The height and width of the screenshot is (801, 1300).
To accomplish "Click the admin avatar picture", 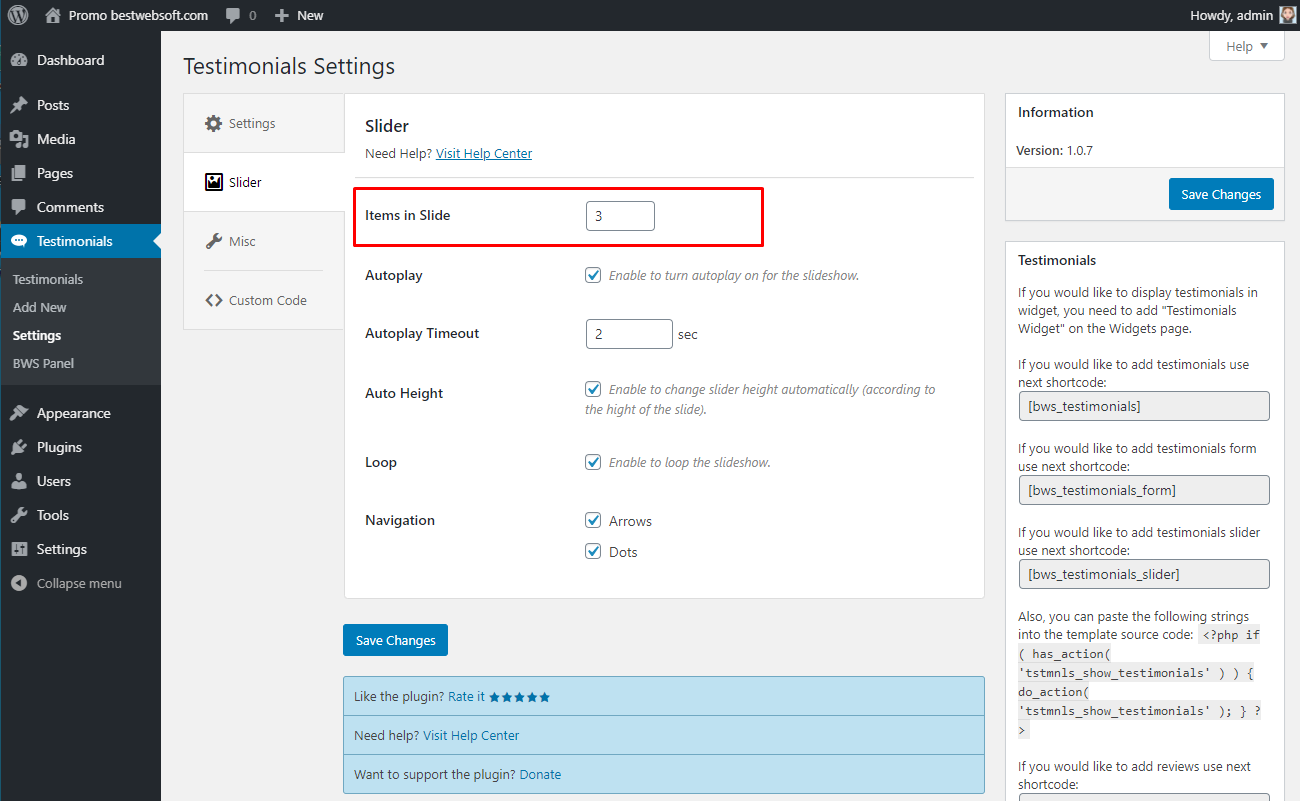I will pyautogui.click(x=1288, y=15).
